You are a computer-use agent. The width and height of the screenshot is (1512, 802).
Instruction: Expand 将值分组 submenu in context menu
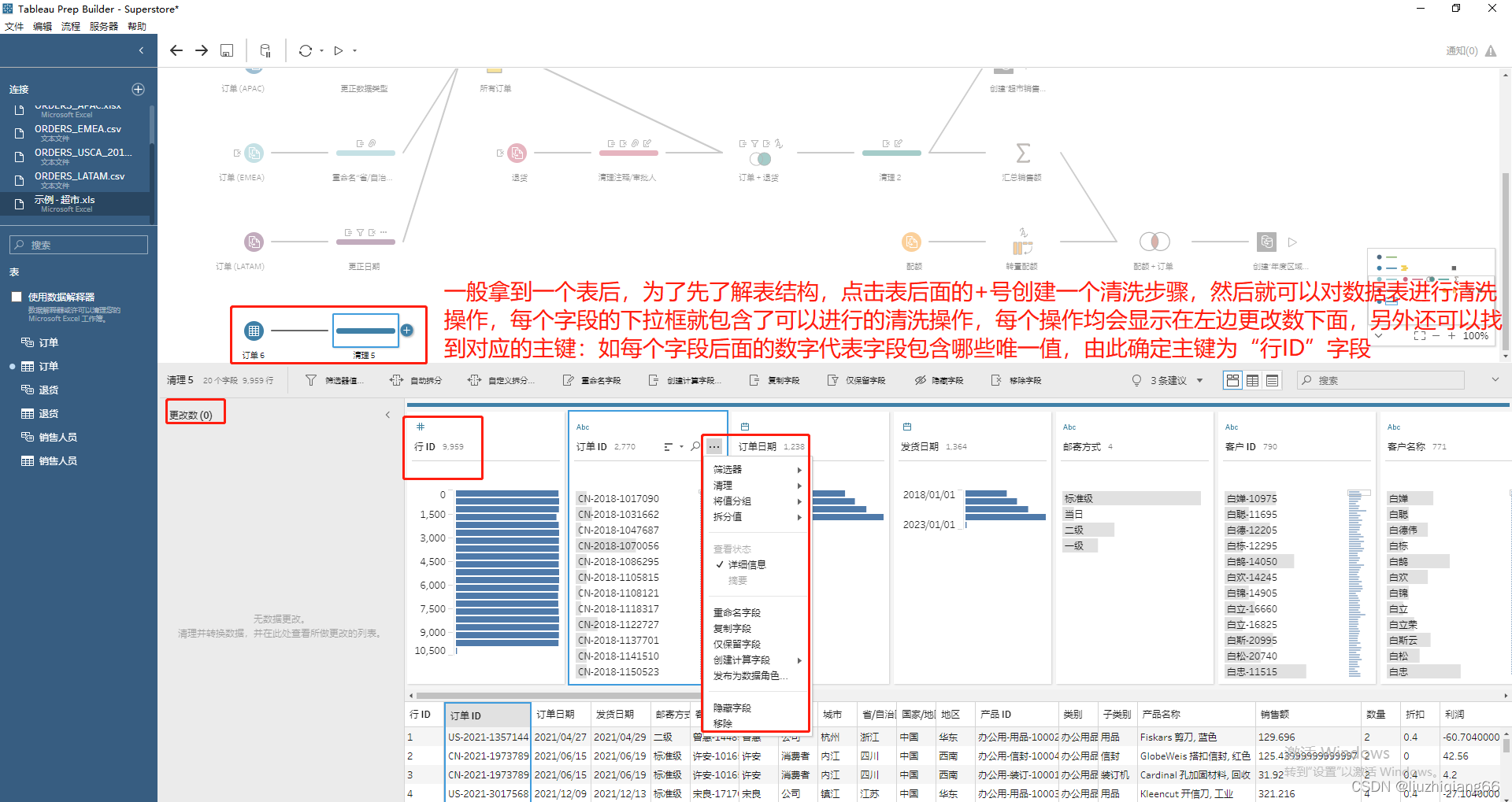point(757,501)
